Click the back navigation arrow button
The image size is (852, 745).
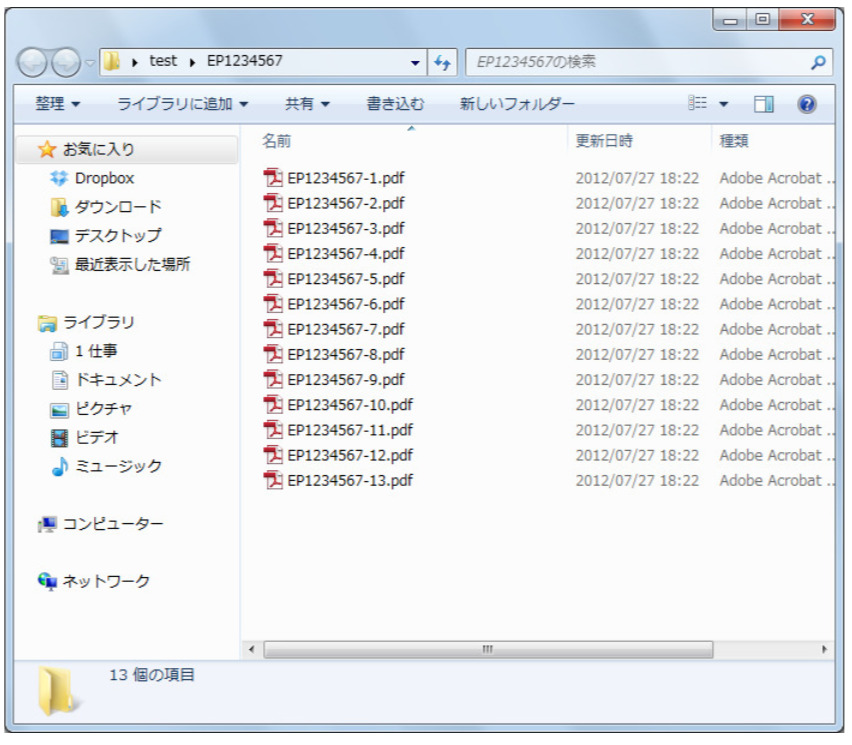point(33,63)
